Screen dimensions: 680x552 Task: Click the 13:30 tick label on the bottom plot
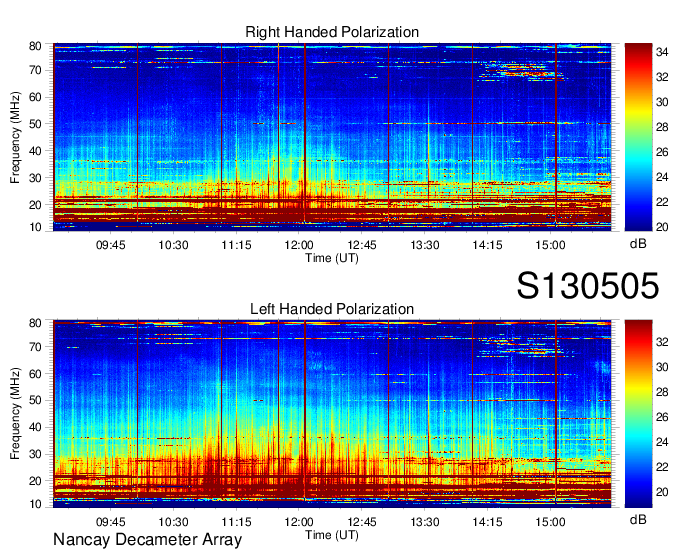pos(425,522)
